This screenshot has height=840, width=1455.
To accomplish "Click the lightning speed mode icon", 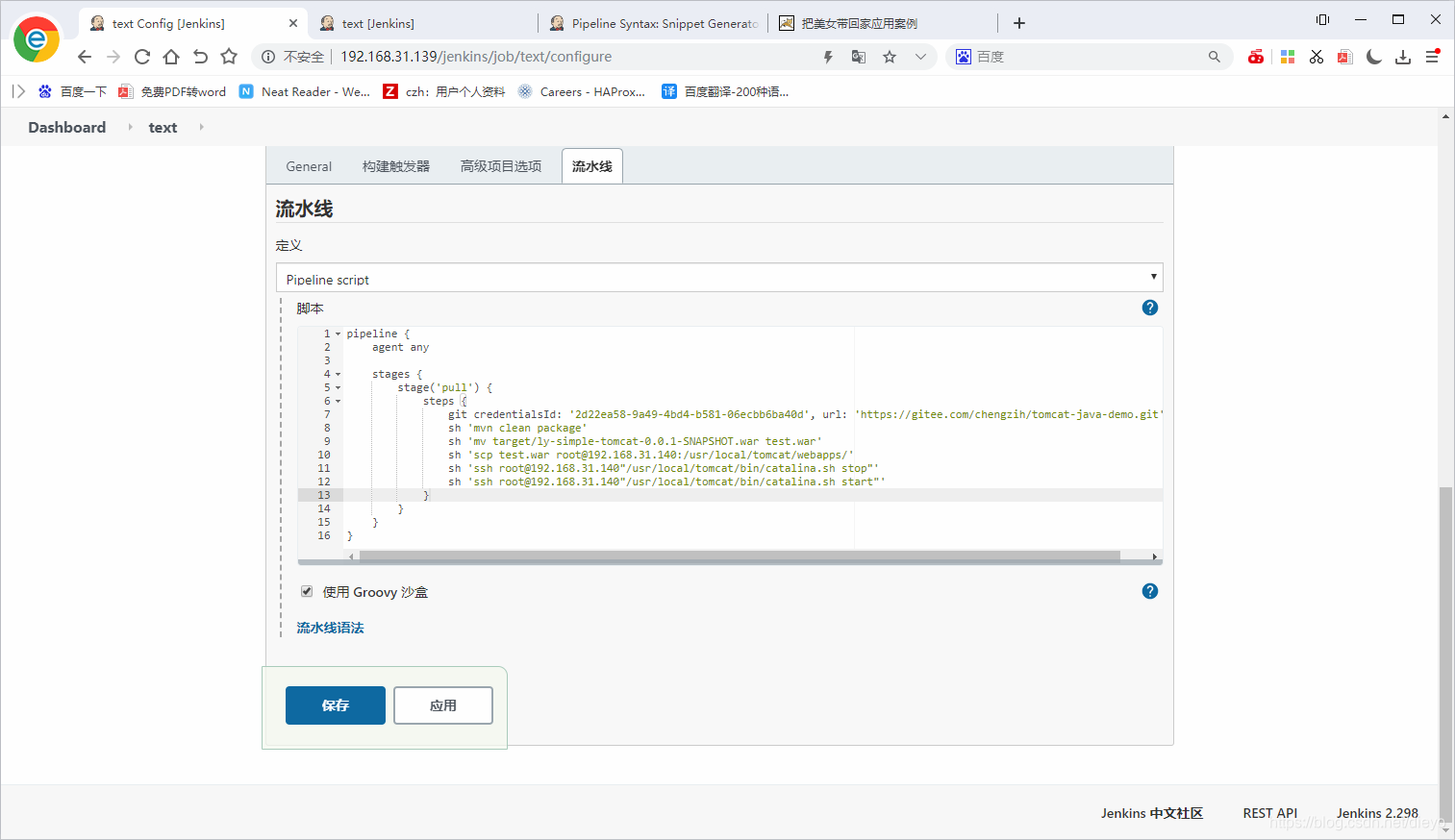I will coord(828,57).
